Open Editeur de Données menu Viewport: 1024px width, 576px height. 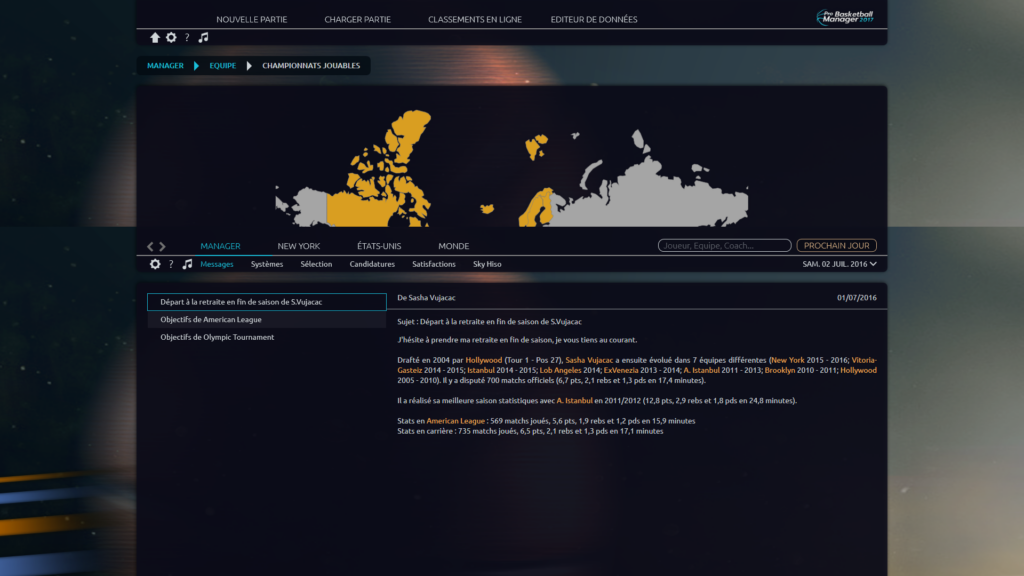point(594,20)
